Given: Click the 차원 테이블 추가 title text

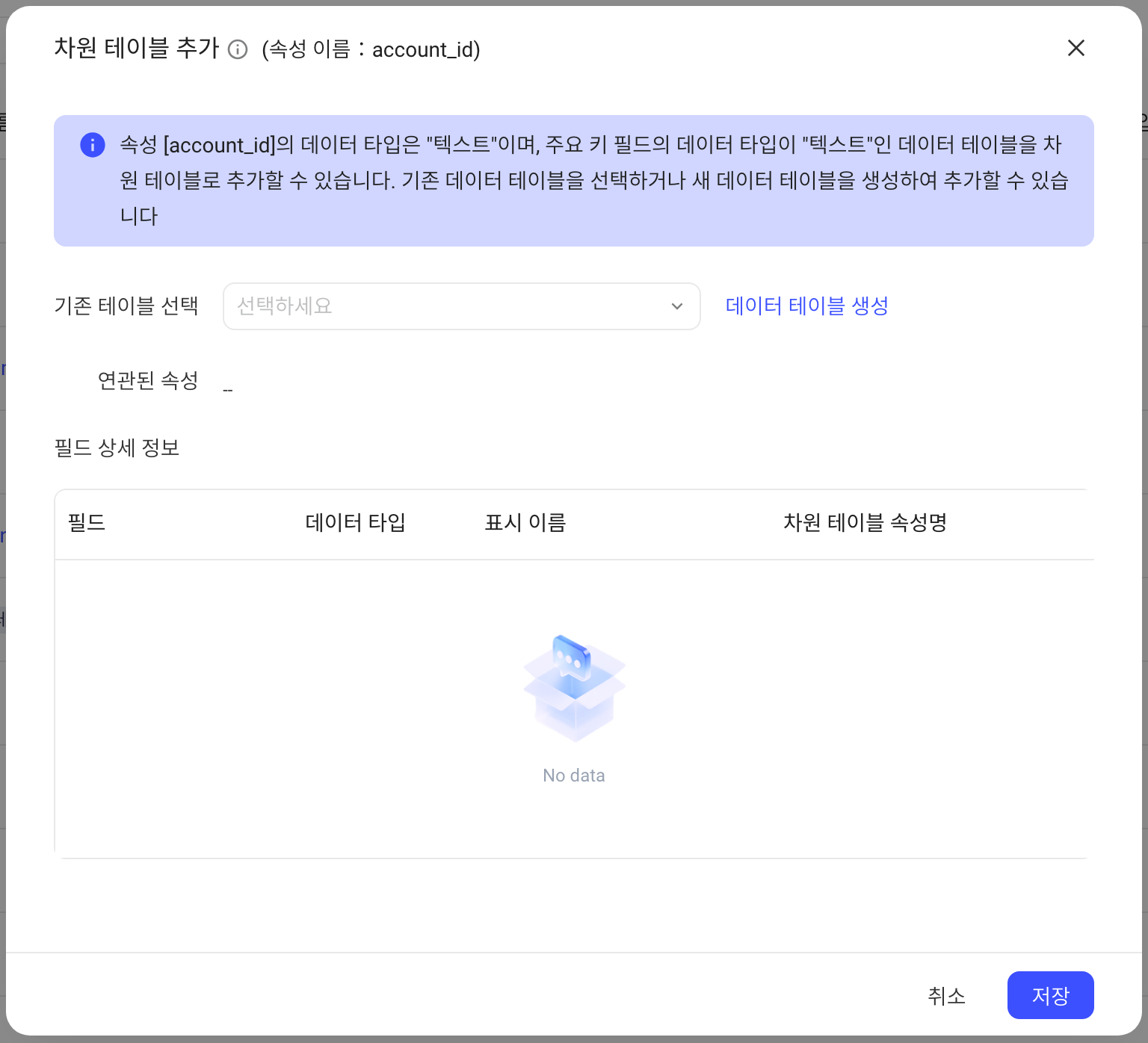Looking at the screenshot, I should [x=137, y=48].
